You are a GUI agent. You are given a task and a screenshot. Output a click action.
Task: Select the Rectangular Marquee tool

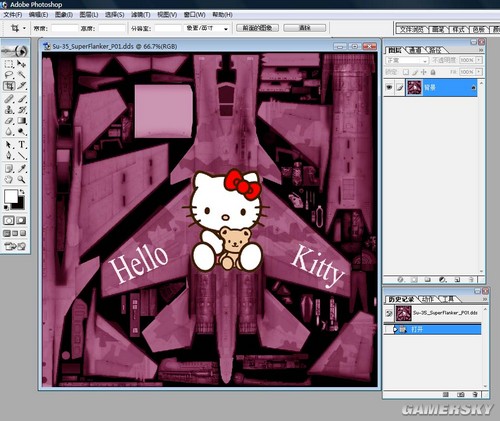click(9, 64)
